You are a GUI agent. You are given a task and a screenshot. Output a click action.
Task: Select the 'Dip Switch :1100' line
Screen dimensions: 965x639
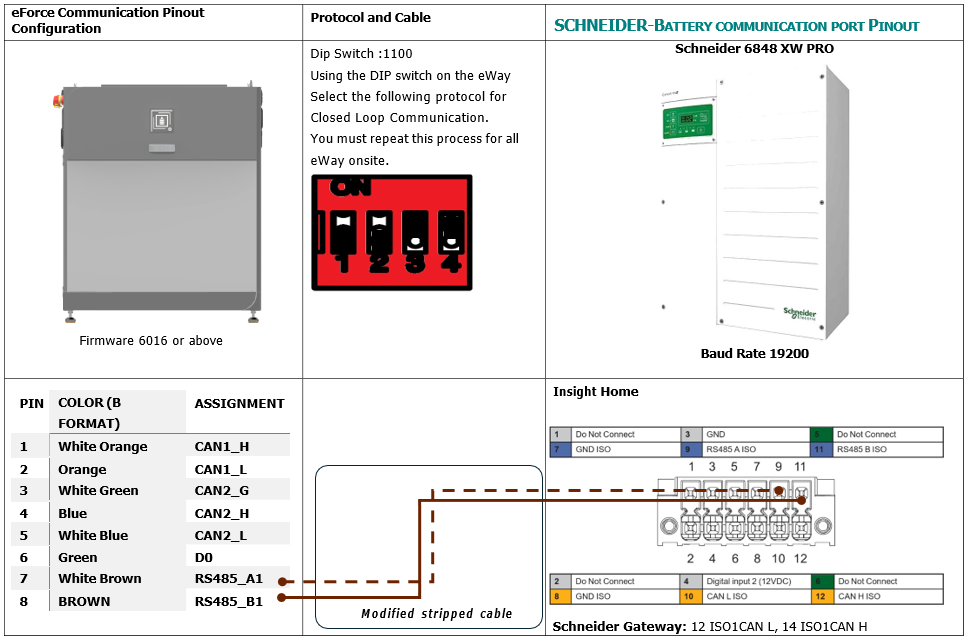[x=361, y=54]
